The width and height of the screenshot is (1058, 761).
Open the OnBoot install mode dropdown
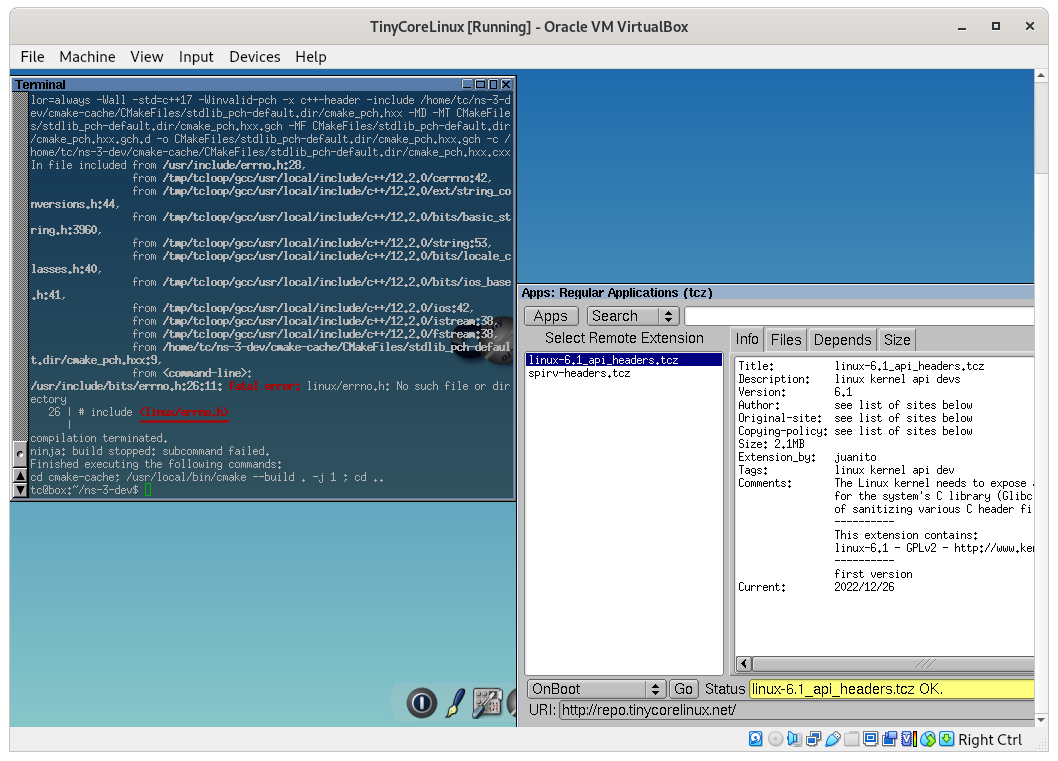point(596,689)
